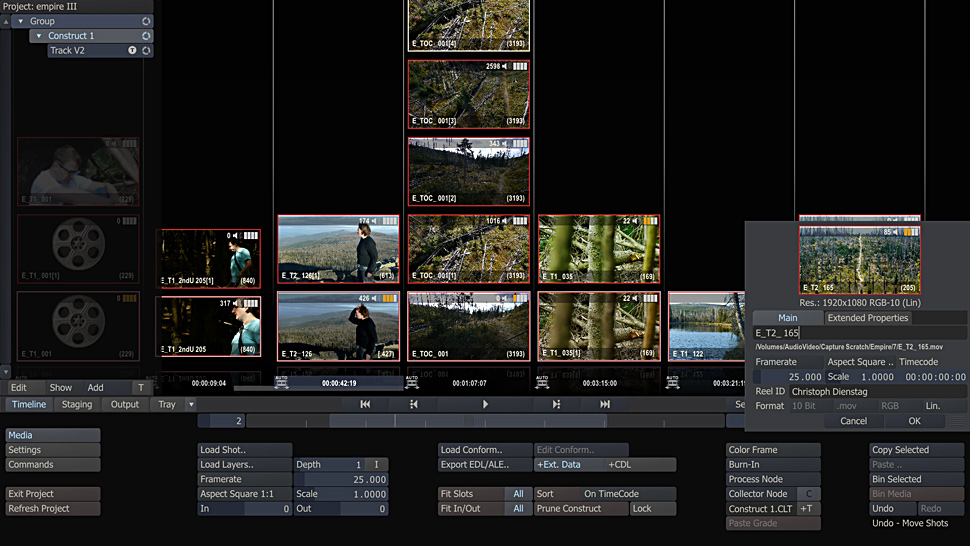
Task: Open the dropdown arrow next to Tray
Action: click(191, 405)
